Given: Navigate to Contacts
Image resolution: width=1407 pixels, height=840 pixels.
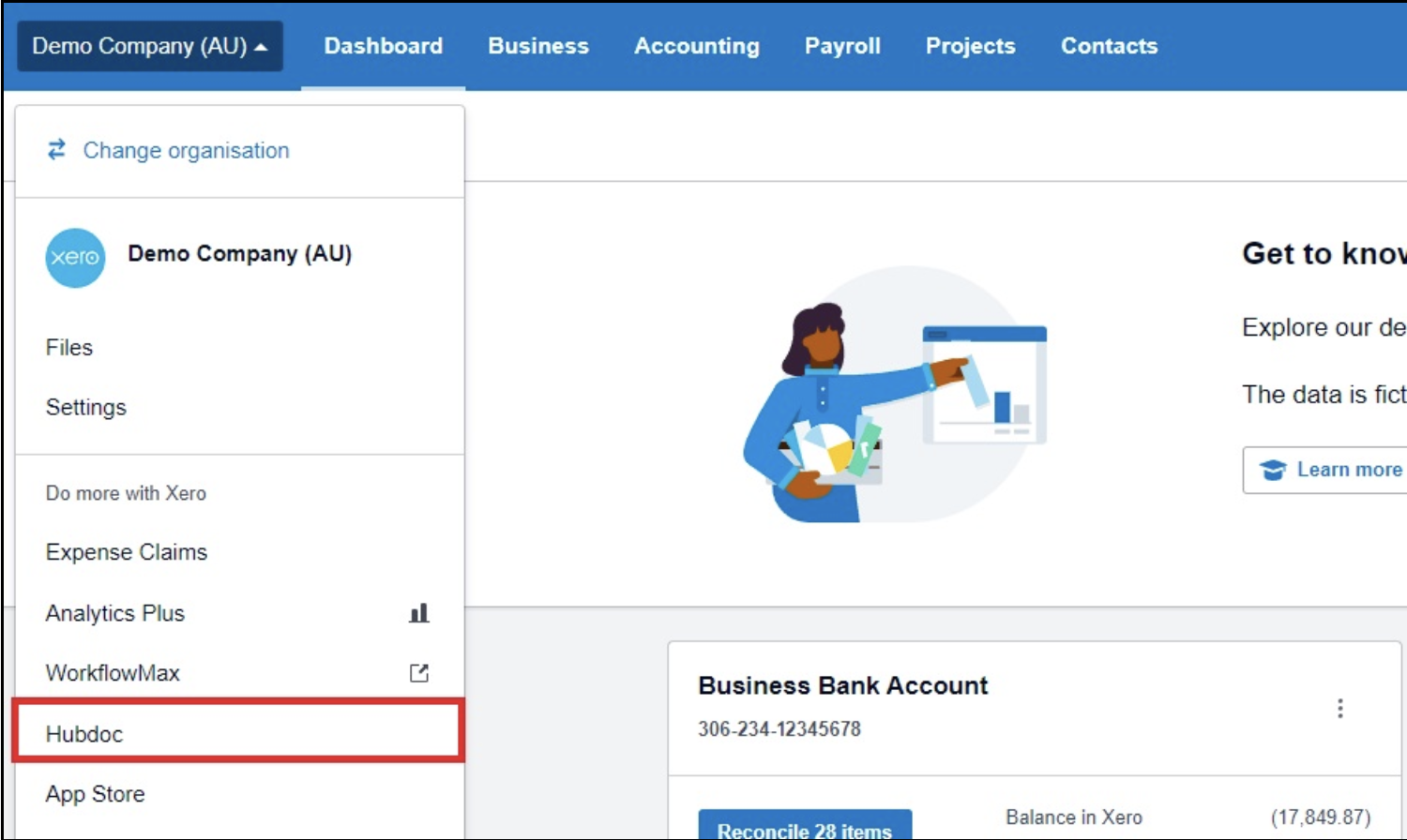Looking at the screenshot, I should [1109, 45].
